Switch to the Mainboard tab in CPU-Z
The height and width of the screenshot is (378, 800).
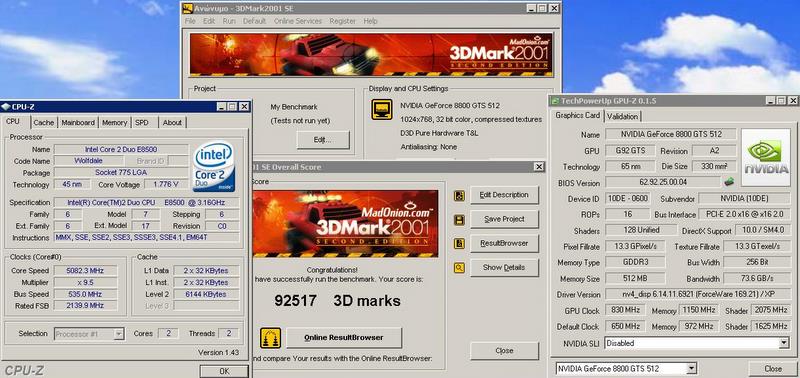point(78,122)
